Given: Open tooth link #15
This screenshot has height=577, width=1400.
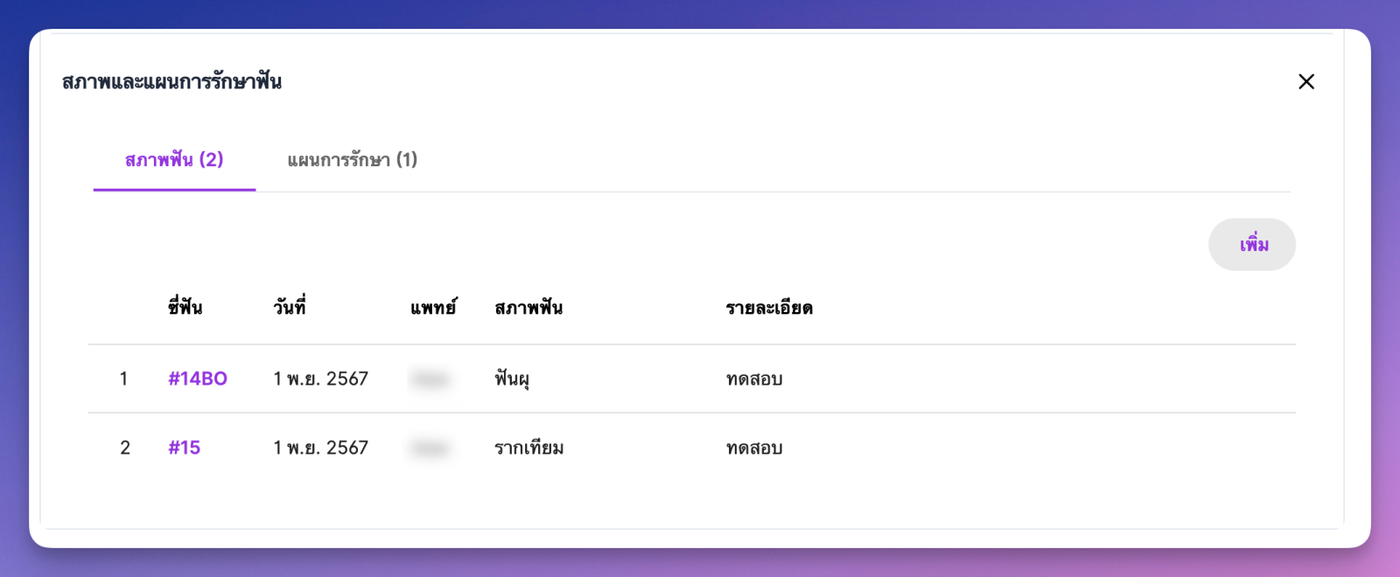Looking at the screenshot, I should [x=184, y=448].
